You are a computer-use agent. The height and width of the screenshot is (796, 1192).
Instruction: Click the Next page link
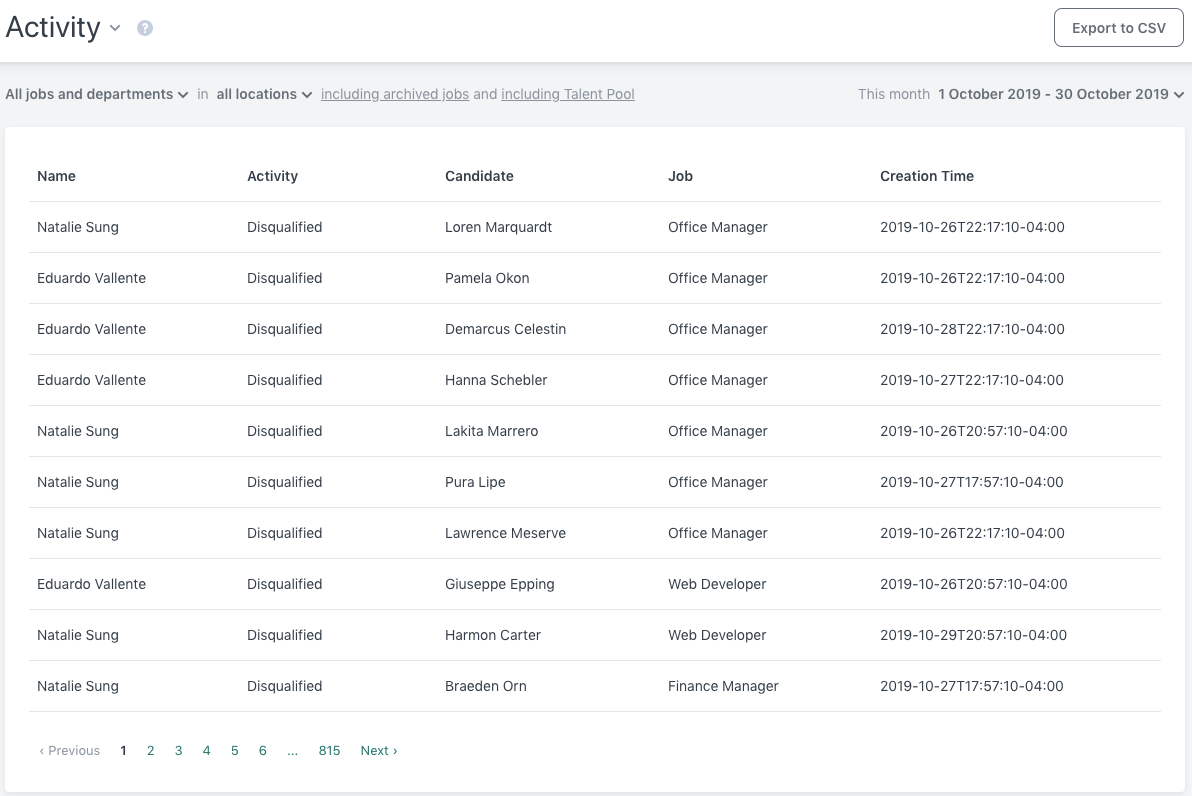point(379,750)
